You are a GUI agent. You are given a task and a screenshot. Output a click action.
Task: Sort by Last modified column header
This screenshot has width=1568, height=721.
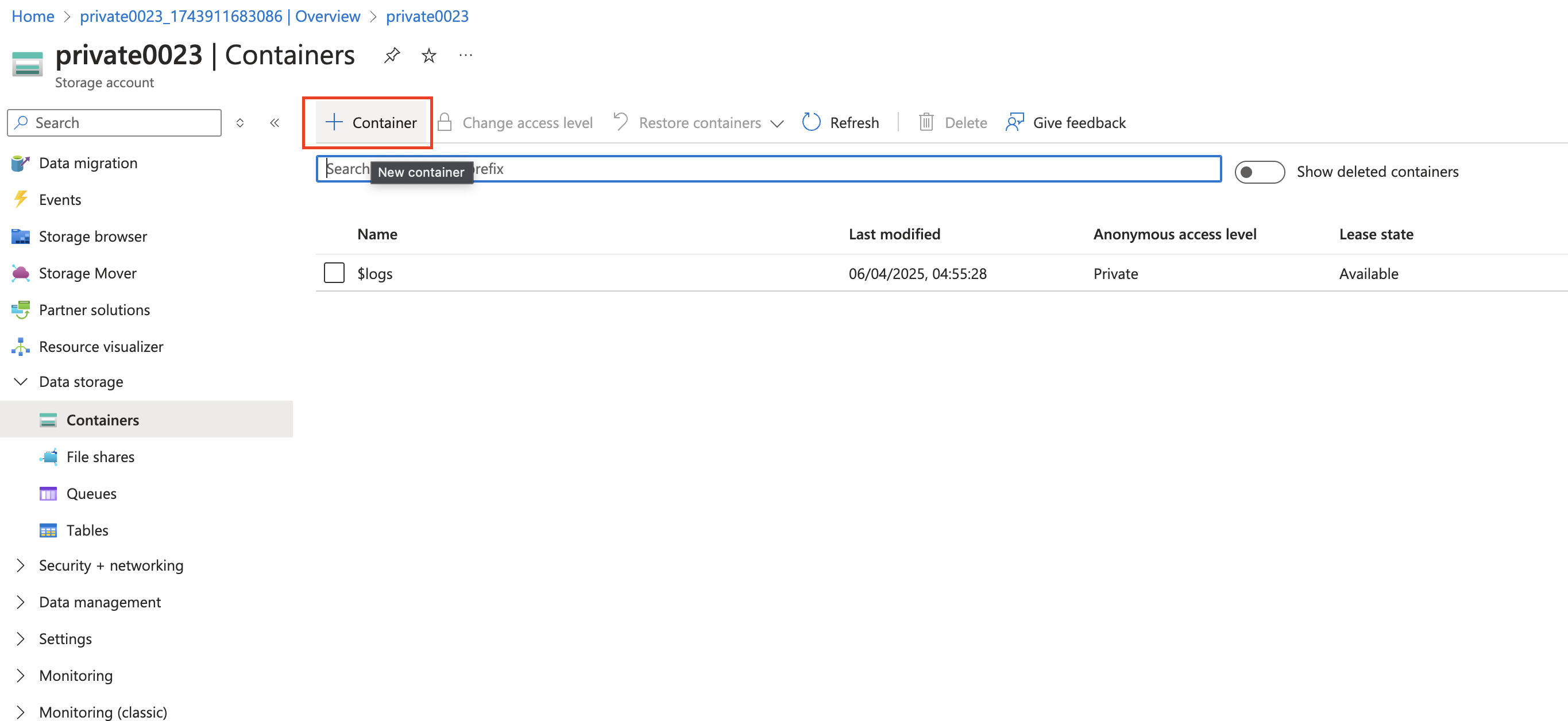click(x=894, y=234)
